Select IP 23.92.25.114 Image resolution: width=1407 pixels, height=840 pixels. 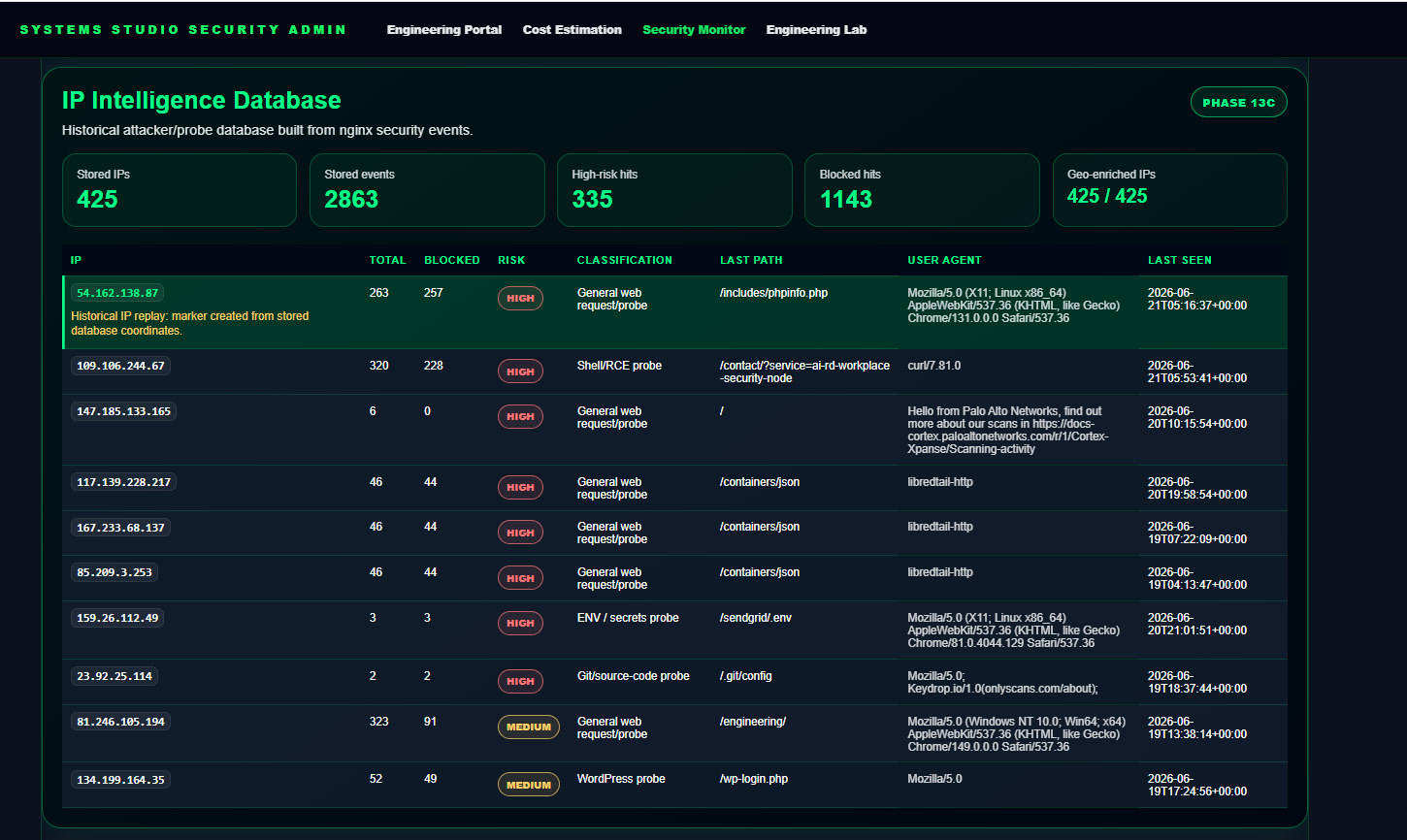(115, 676)
